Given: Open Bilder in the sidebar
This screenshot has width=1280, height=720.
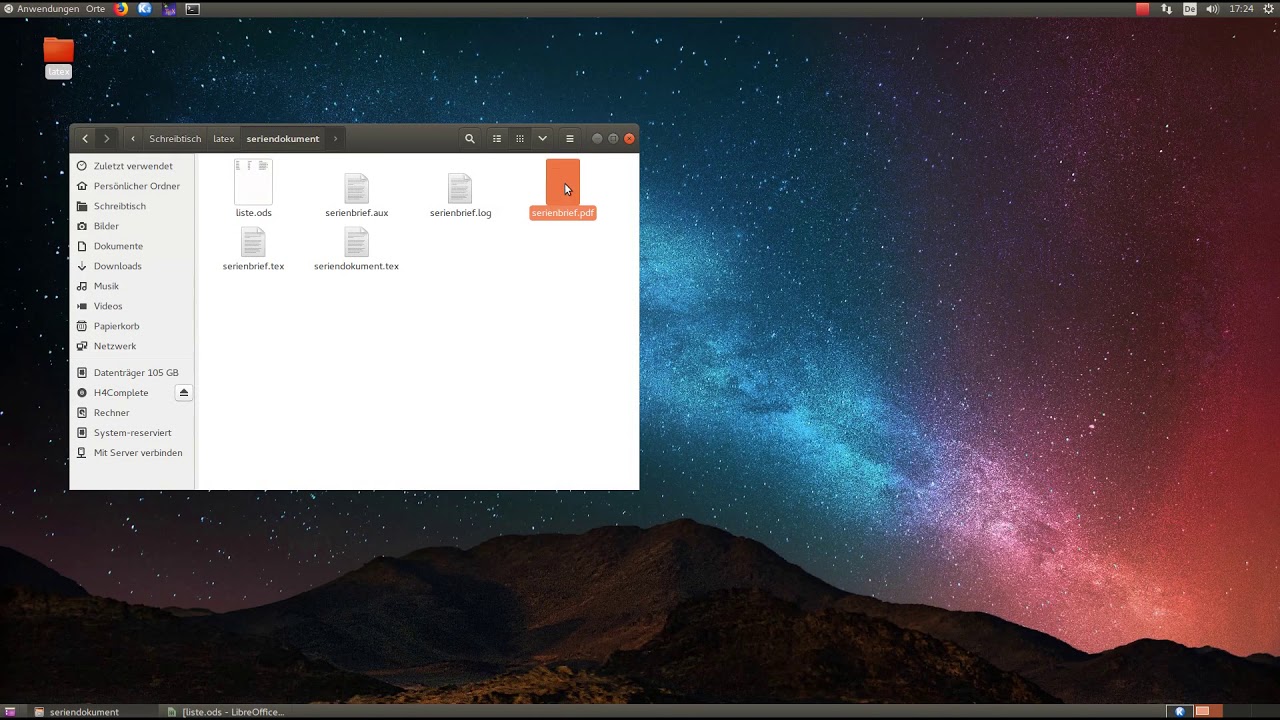Looking at the screenshot, I should [x=132, y=226].
